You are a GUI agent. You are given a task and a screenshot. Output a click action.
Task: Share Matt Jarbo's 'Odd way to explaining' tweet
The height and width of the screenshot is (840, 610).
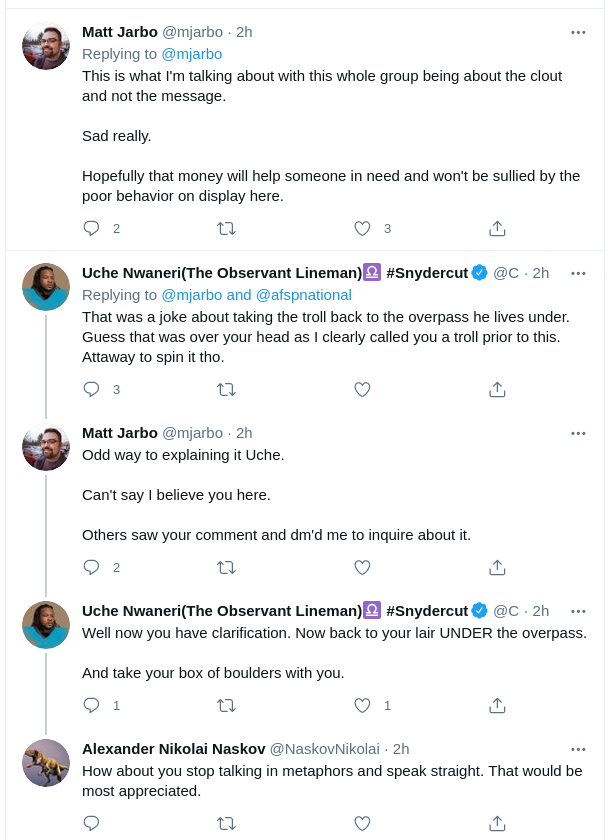click(x=498, y=567)
